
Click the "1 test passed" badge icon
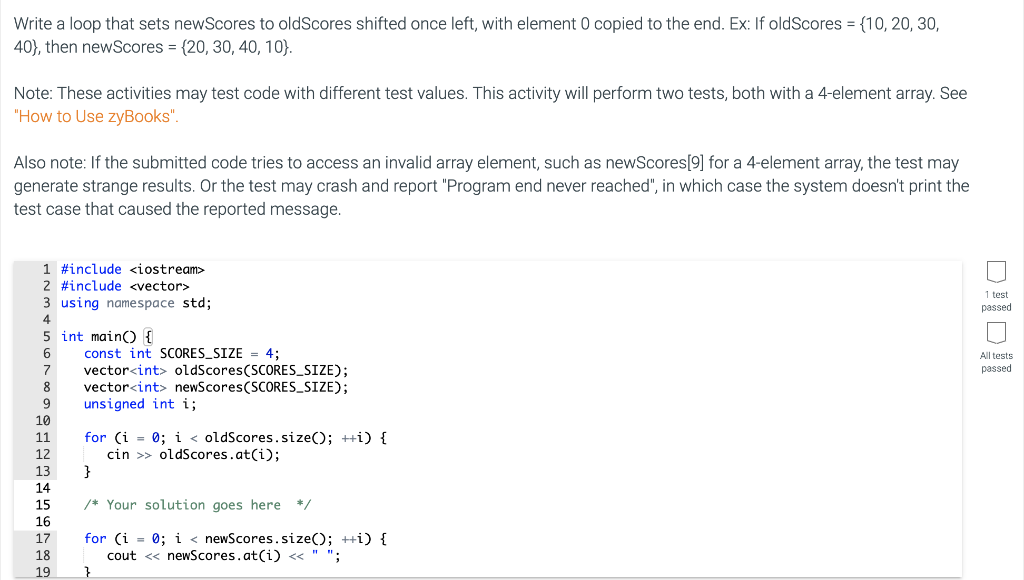996,271
